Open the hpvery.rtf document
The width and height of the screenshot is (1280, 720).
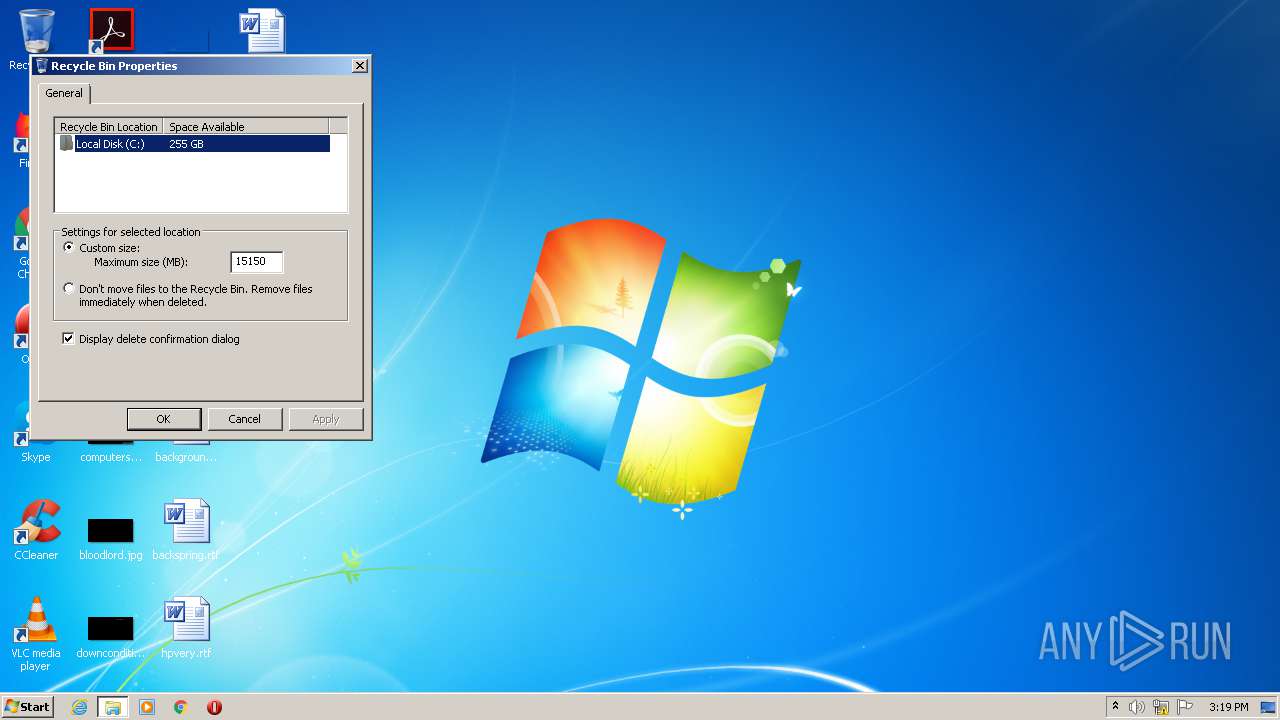[186, 628]
